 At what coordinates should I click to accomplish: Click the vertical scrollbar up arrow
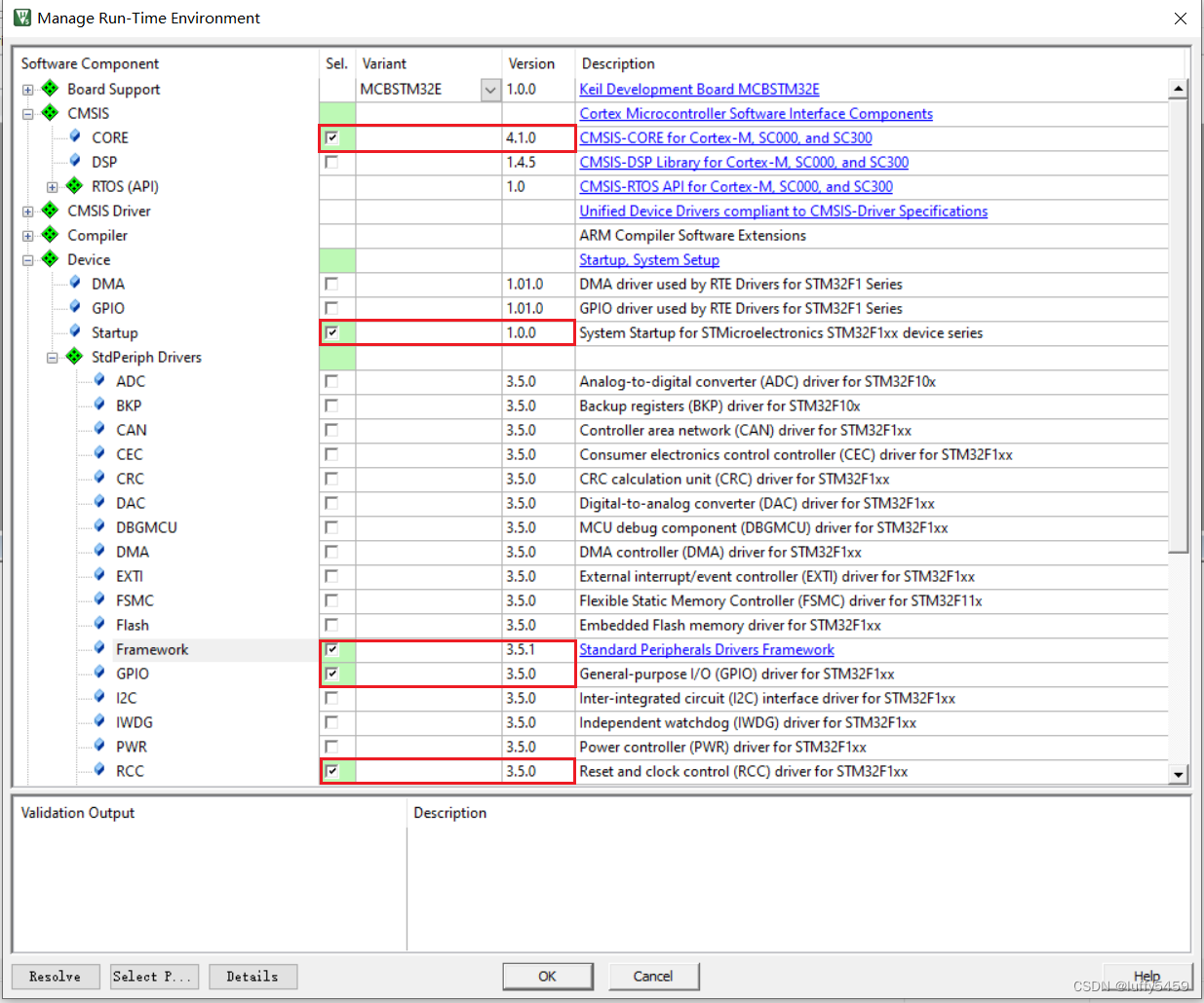tap(1179, 89)
